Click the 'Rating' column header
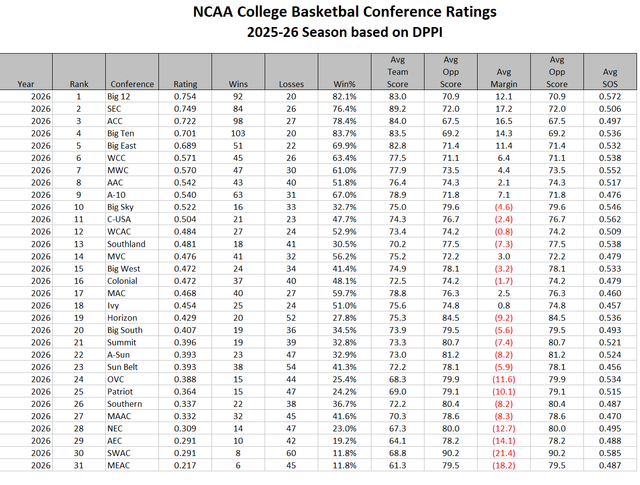Image resolution: width=640 pixels, height=485 pixels. [x=186, y=84]
